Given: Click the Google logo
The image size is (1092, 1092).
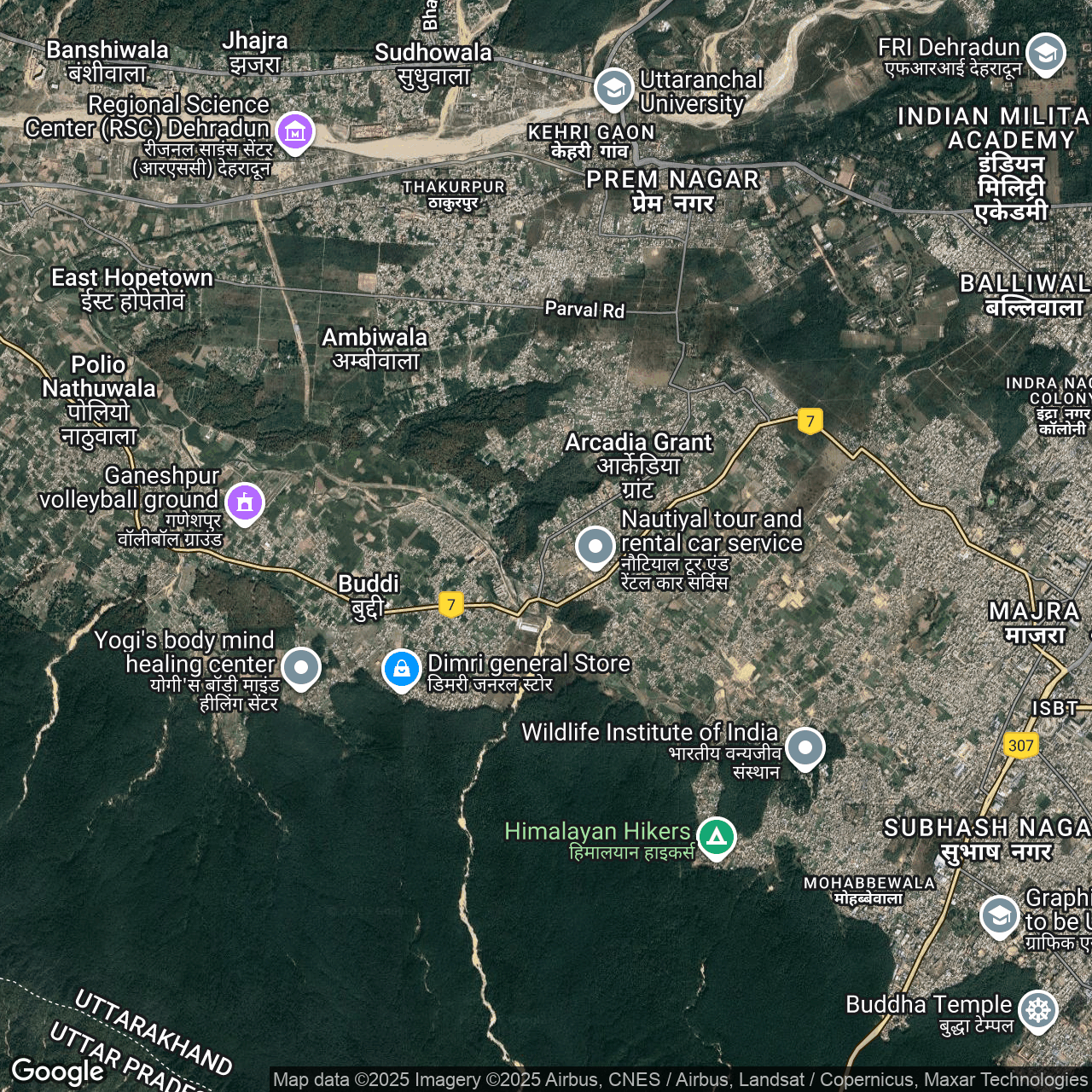Looking at the screenshot, I should coord(58,1071).
